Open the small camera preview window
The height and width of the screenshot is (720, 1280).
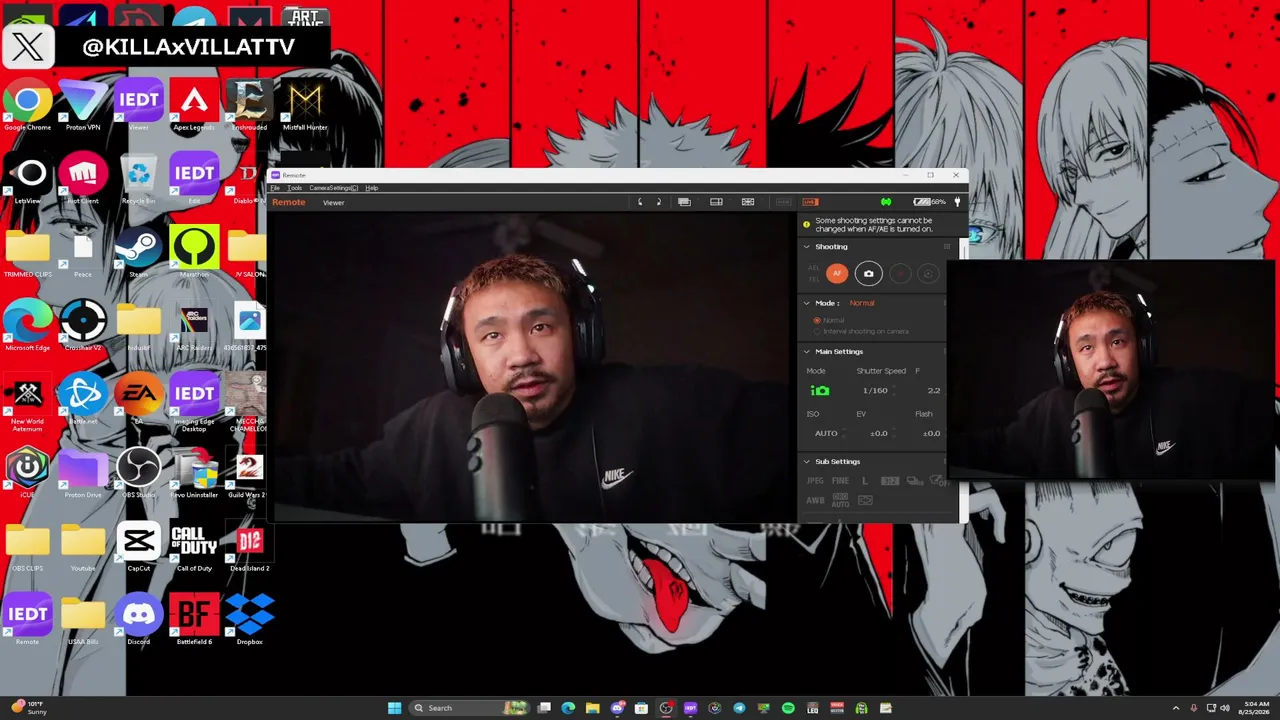1110,371
